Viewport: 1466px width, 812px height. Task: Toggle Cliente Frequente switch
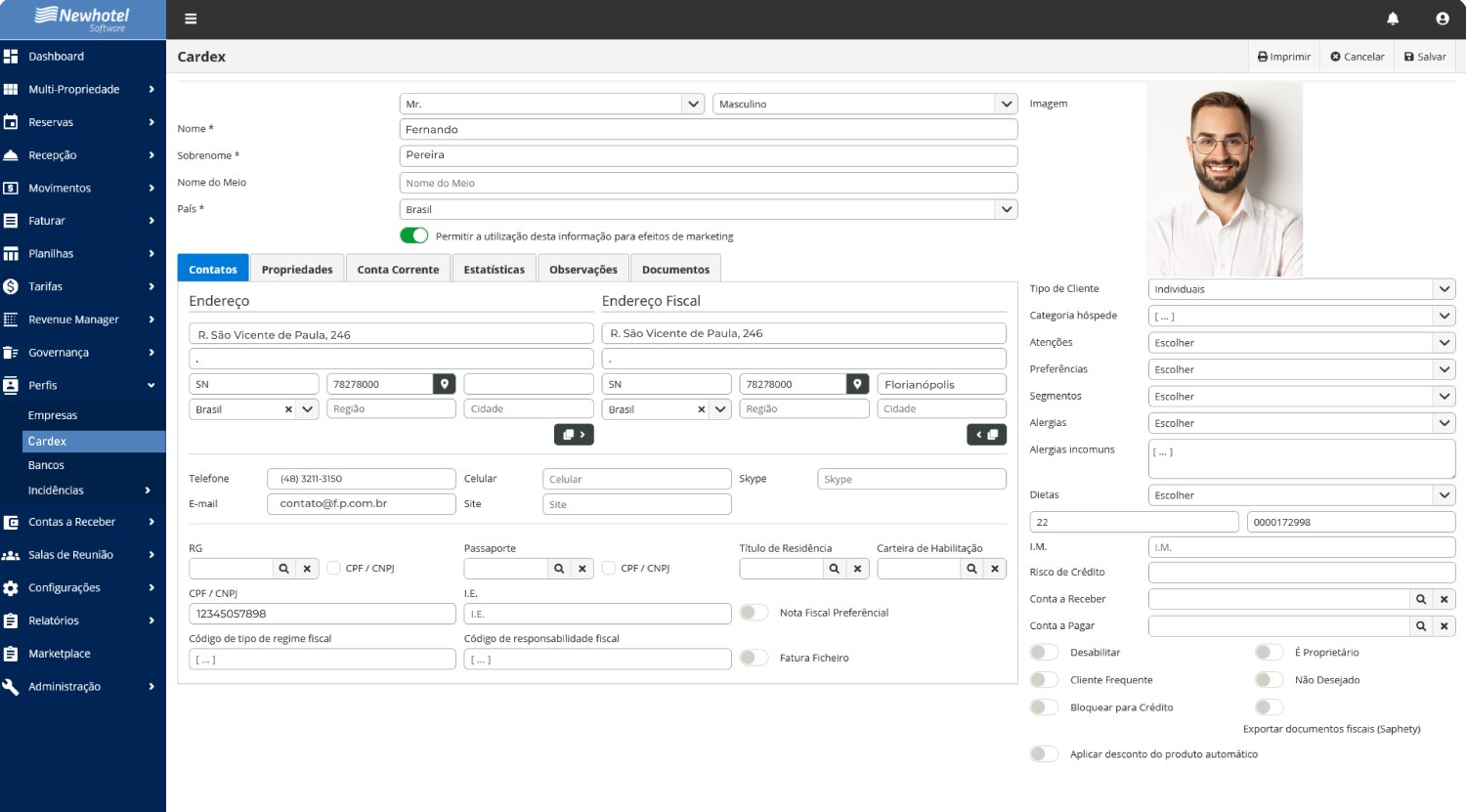coord(1044,680)
